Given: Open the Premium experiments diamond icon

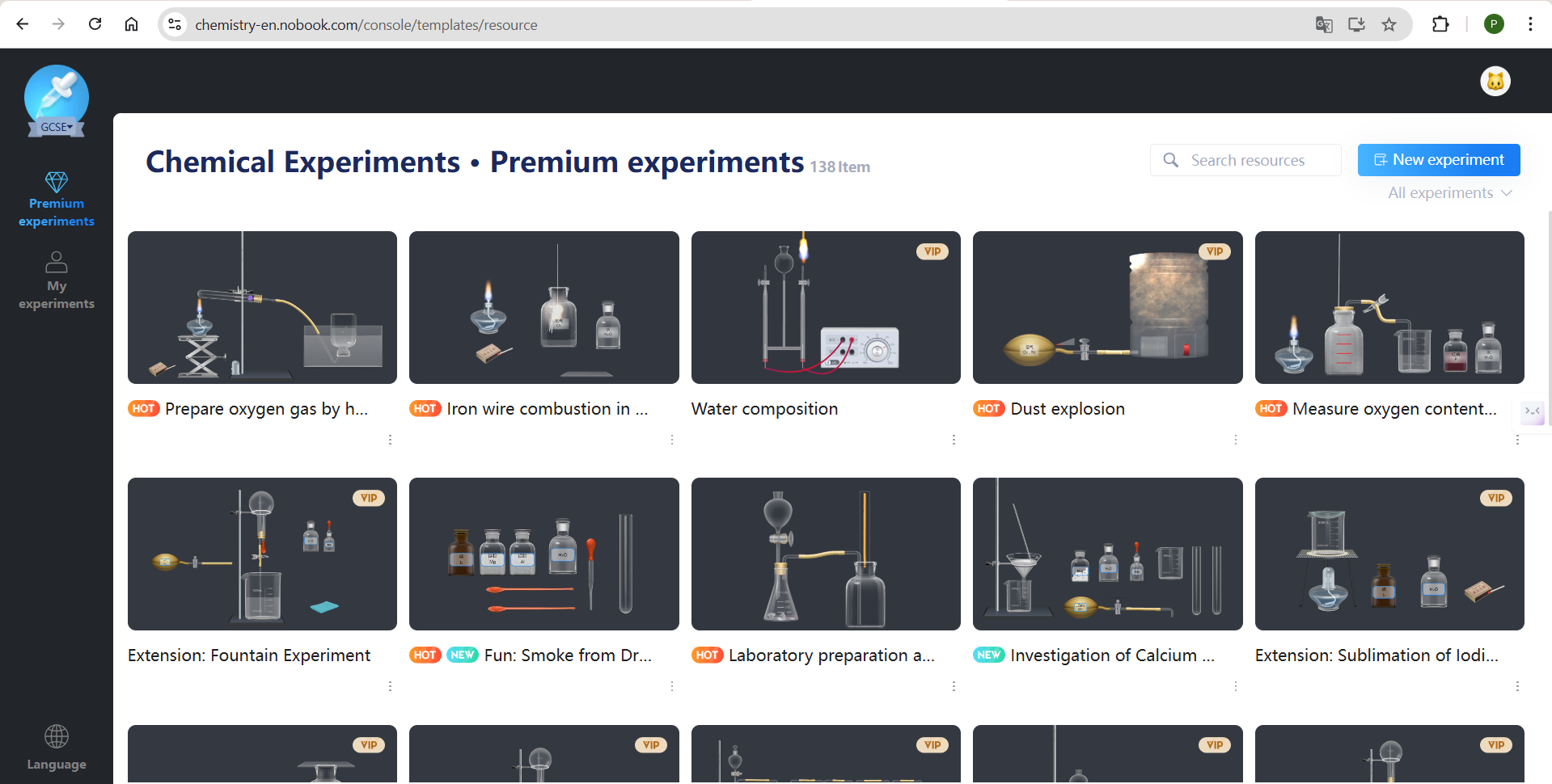Looking at the screenshot, I should coord(57,182).
